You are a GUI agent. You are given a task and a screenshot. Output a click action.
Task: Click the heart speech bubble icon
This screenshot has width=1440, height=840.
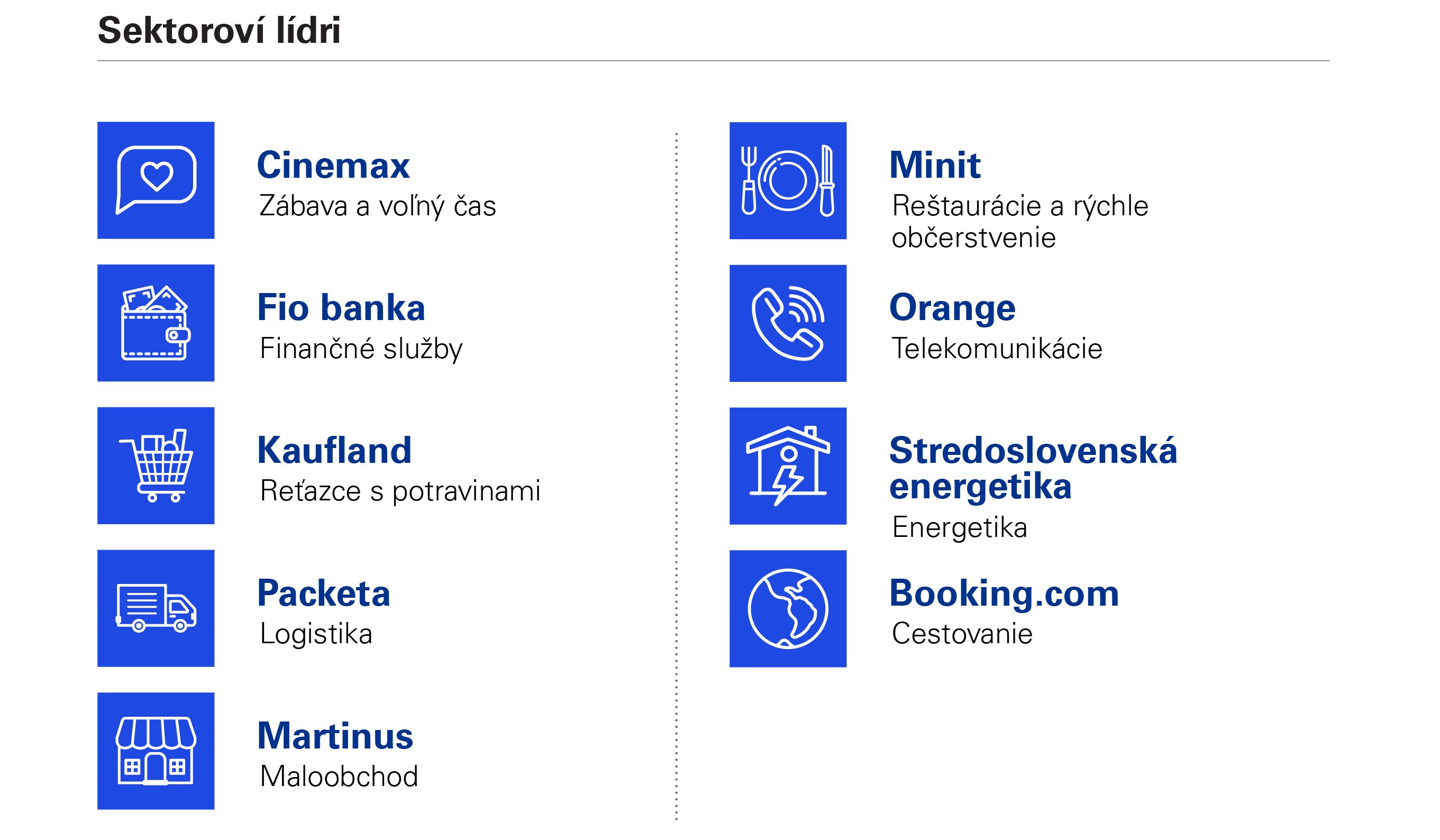pyautogui.click(x=156, y=180)
